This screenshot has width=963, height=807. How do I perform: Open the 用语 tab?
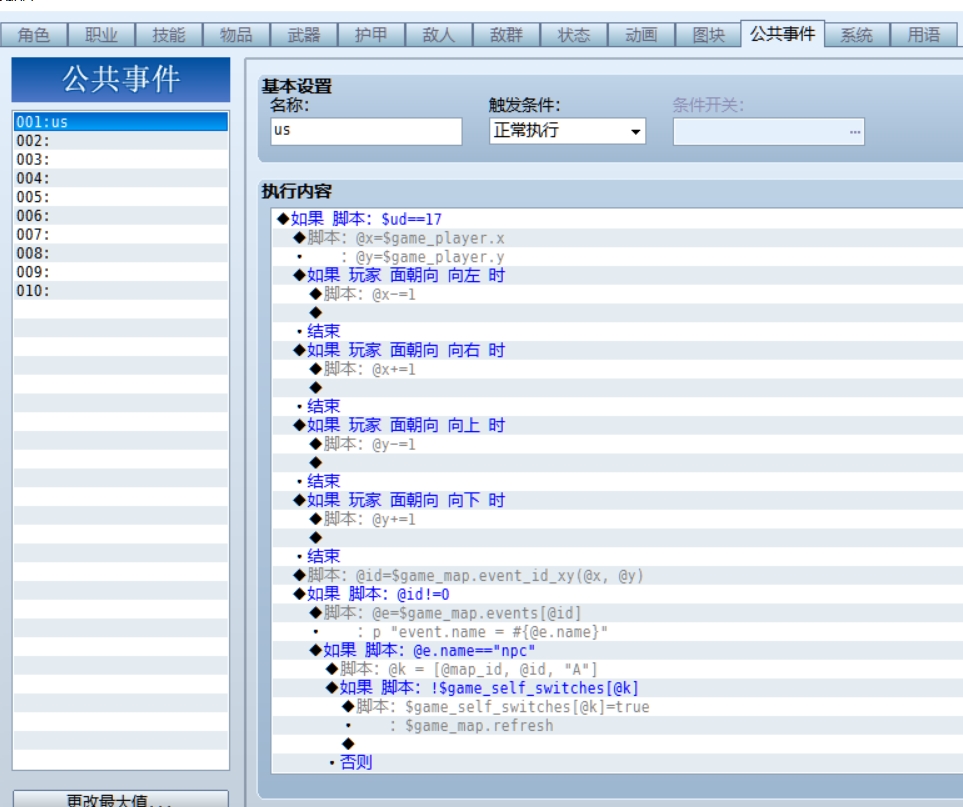point(924,35)
